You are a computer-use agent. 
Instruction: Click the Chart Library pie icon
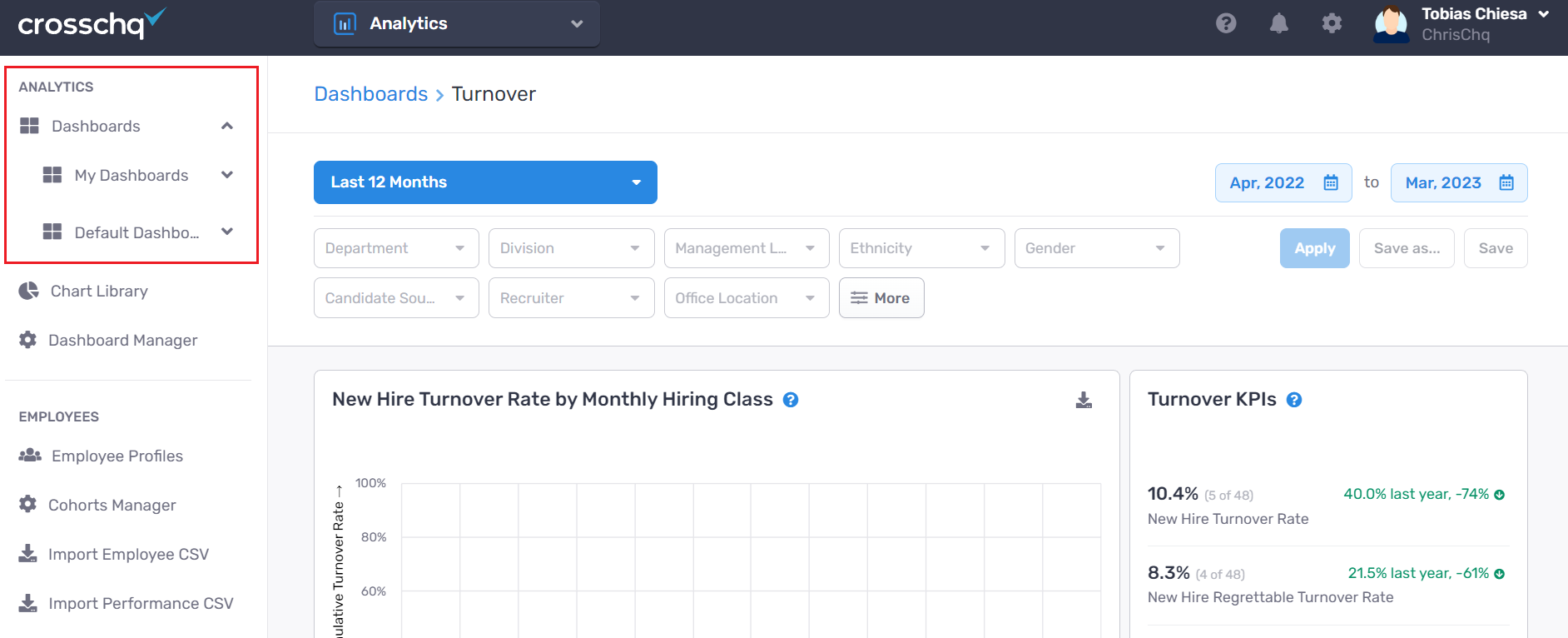pyautogui.click(x=29, y=291)
